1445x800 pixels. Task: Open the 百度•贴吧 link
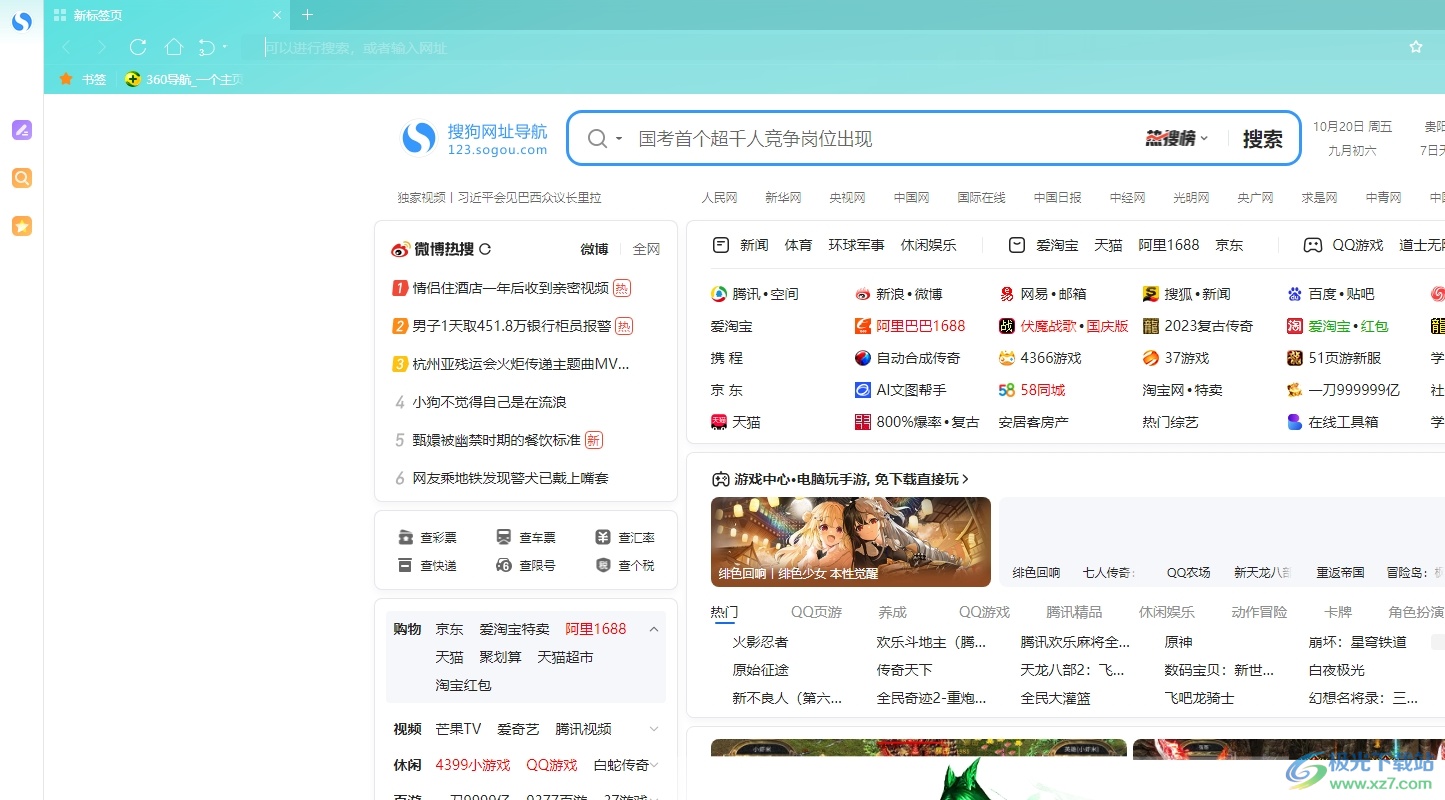1331,294
